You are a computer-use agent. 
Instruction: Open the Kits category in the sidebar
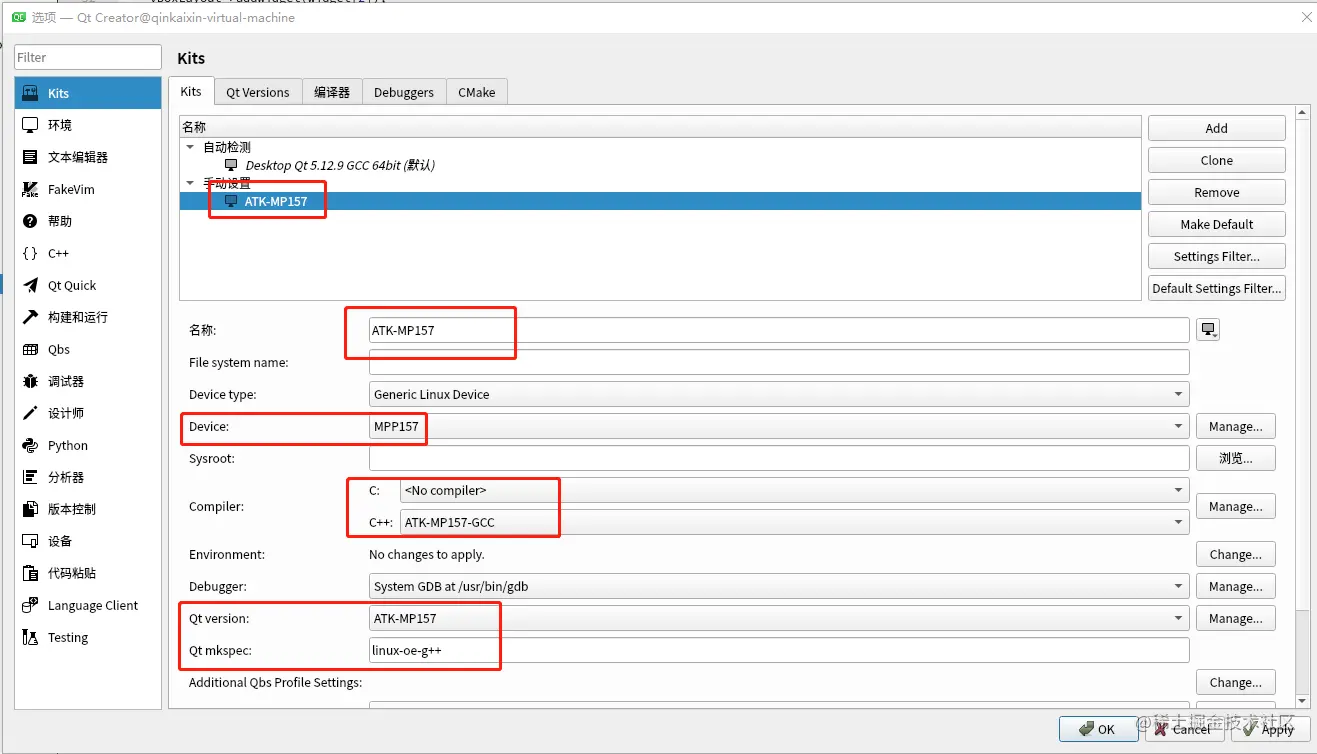pyautogui.click(x=88, y=93)
